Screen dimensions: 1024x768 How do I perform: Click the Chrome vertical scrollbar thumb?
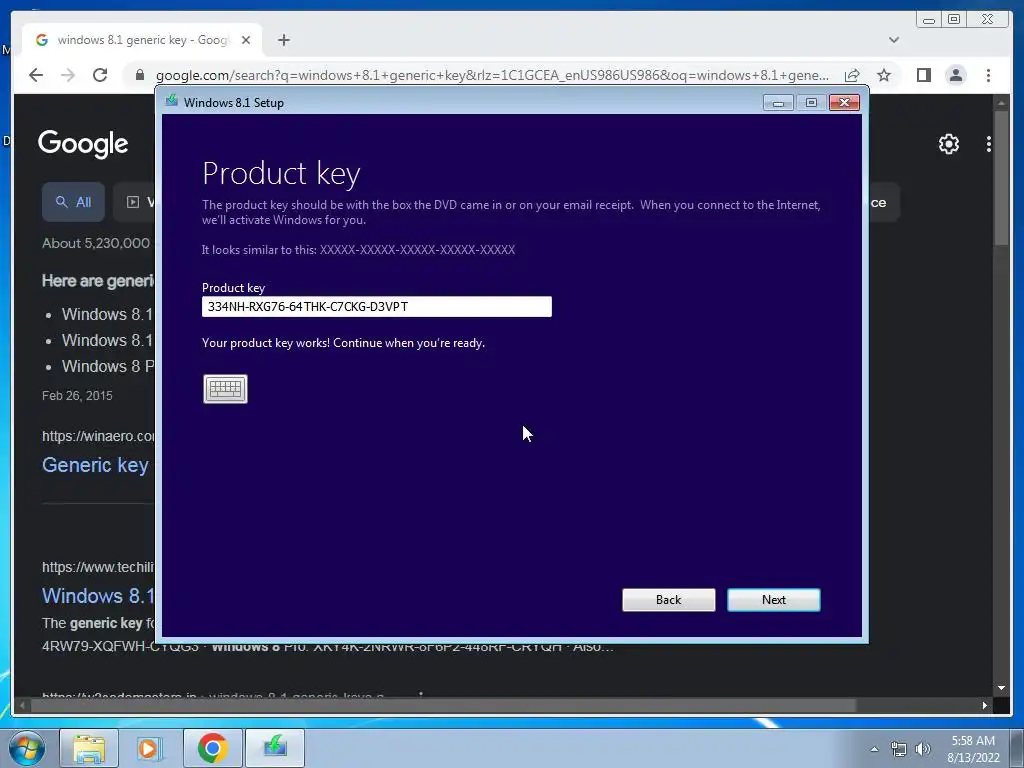click(x=1001, y=178)
